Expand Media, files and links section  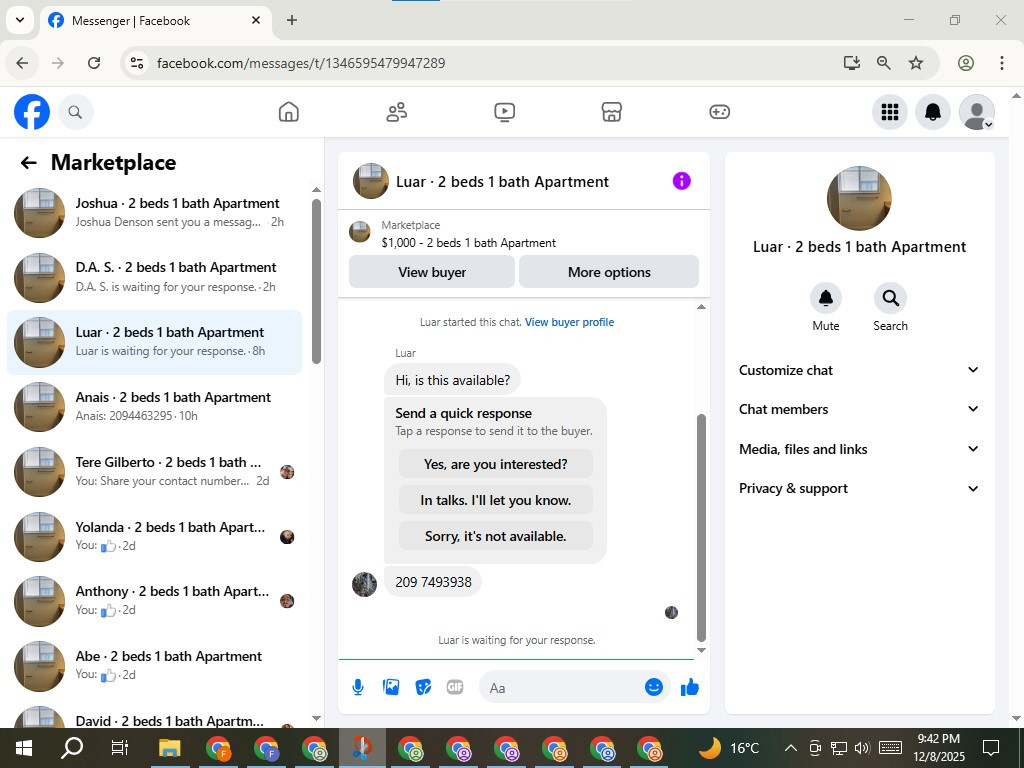coord(859,449)
